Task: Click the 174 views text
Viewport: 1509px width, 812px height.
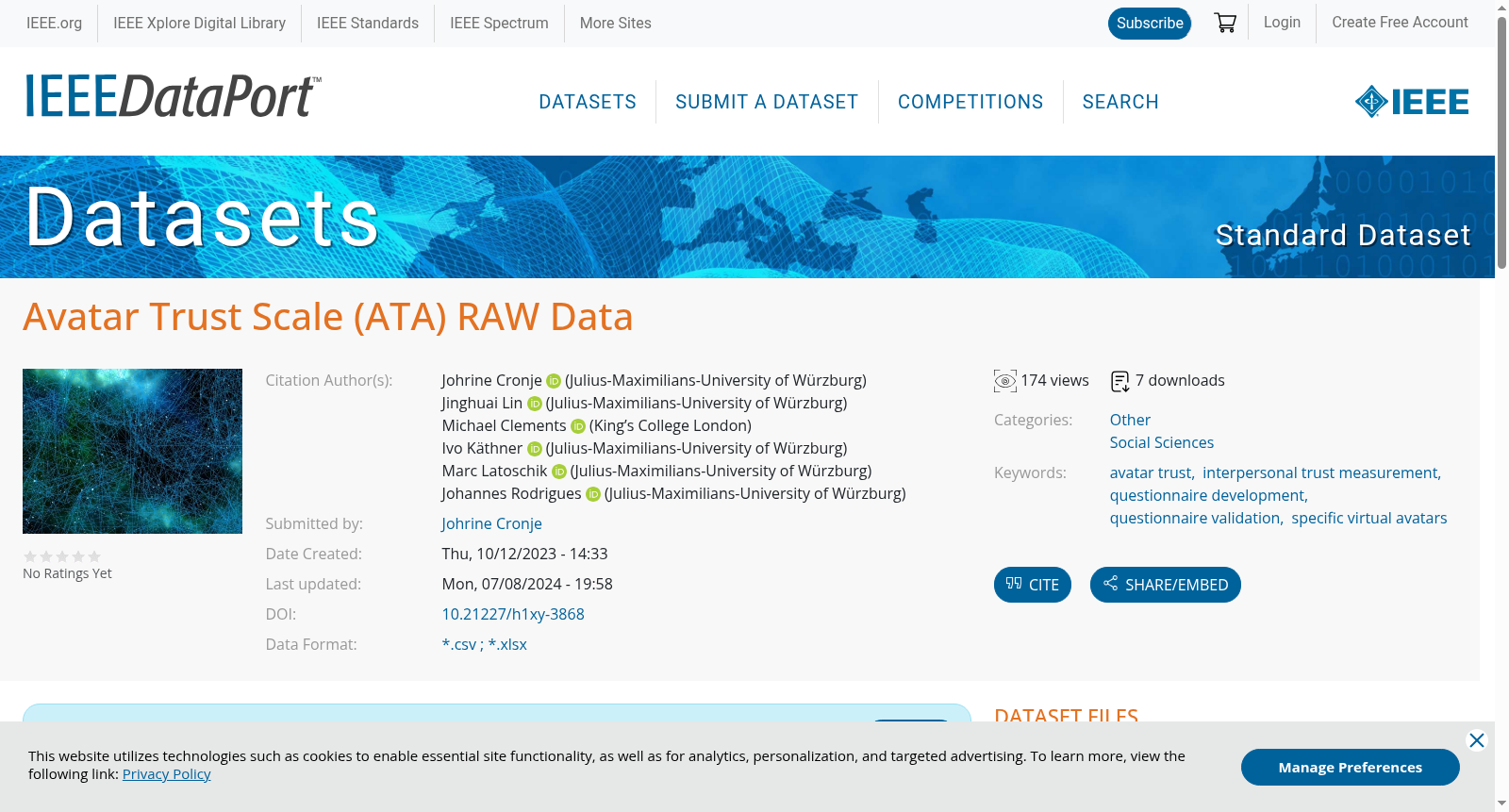Action: (x=1054, y=380)
